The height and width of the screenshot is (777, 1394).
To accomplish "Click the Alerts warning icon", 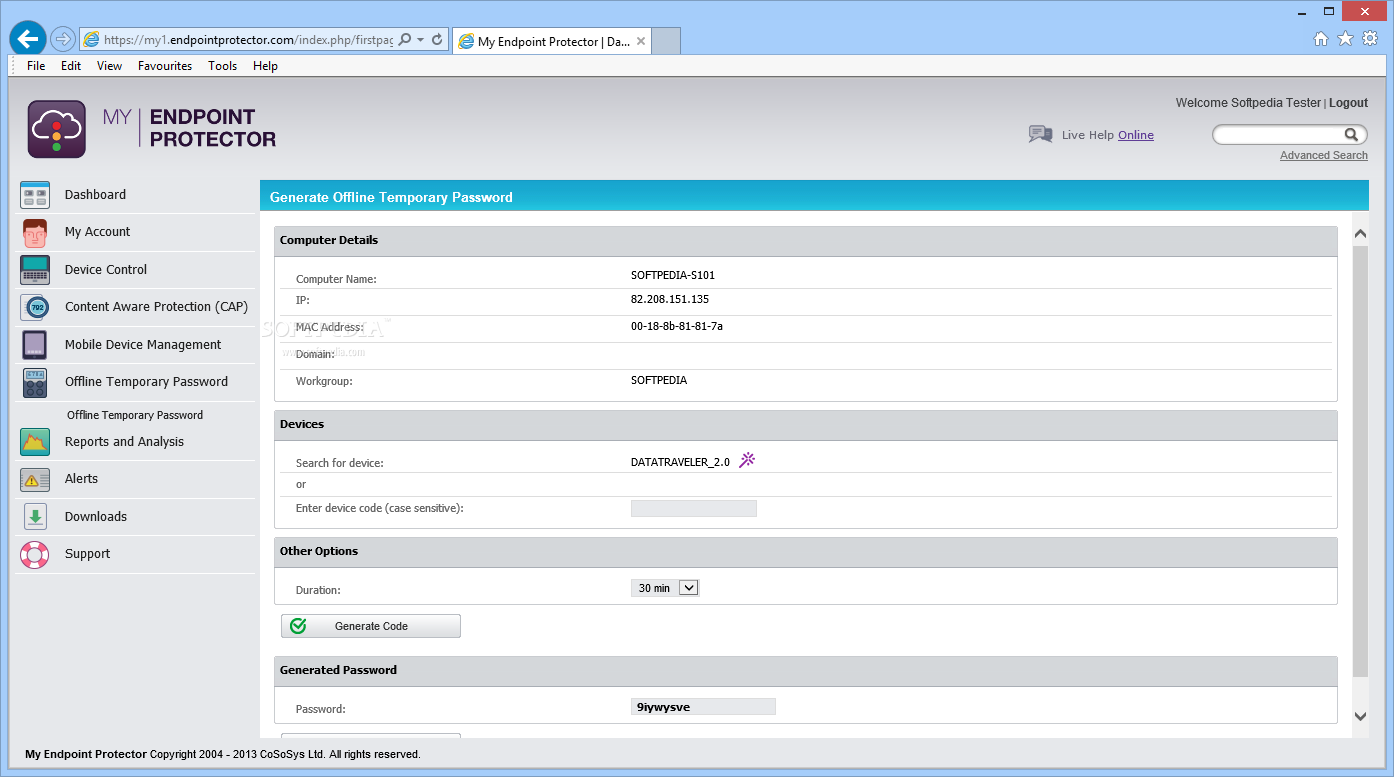I will 35,479.
